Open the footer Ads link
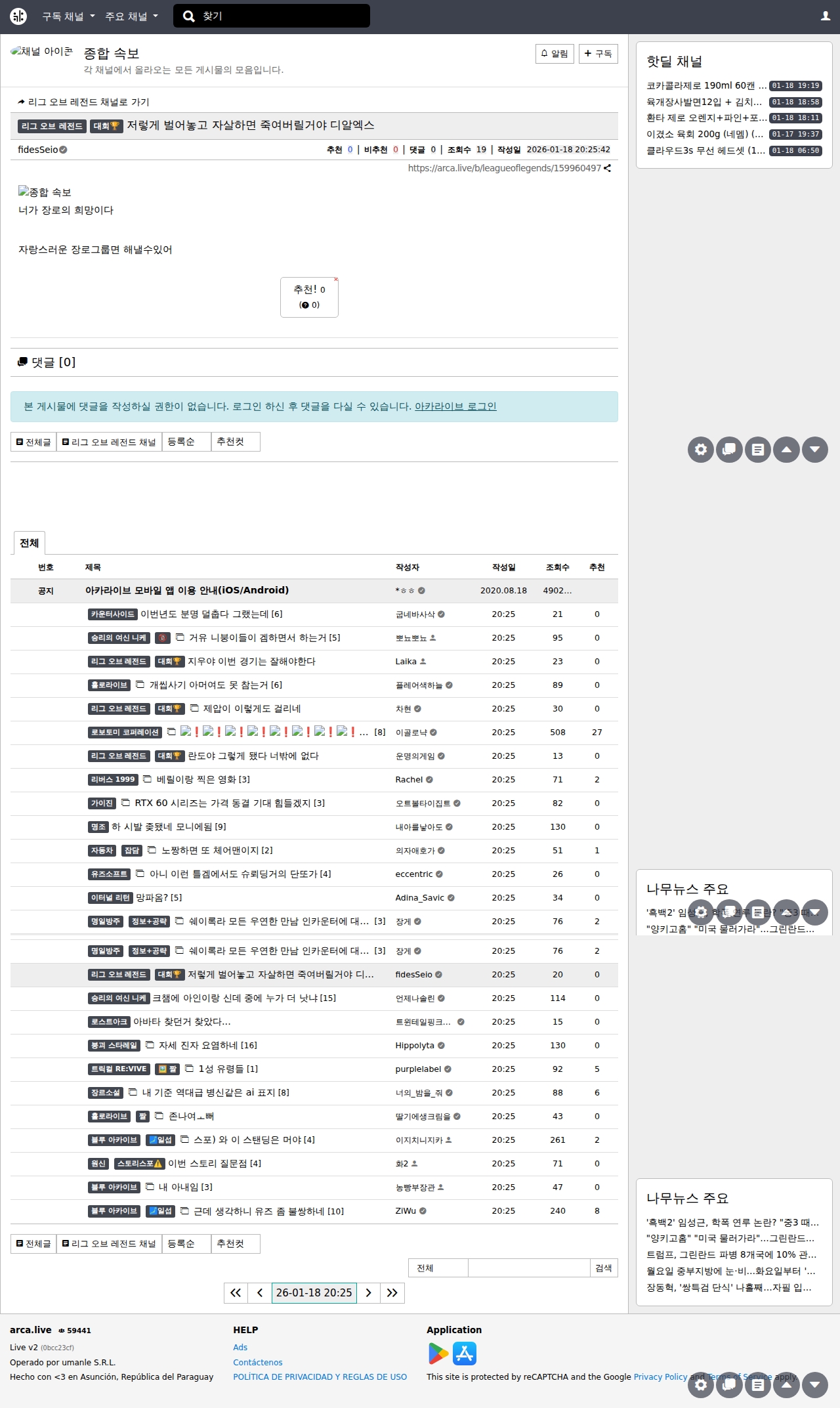 click(240, 1347)
